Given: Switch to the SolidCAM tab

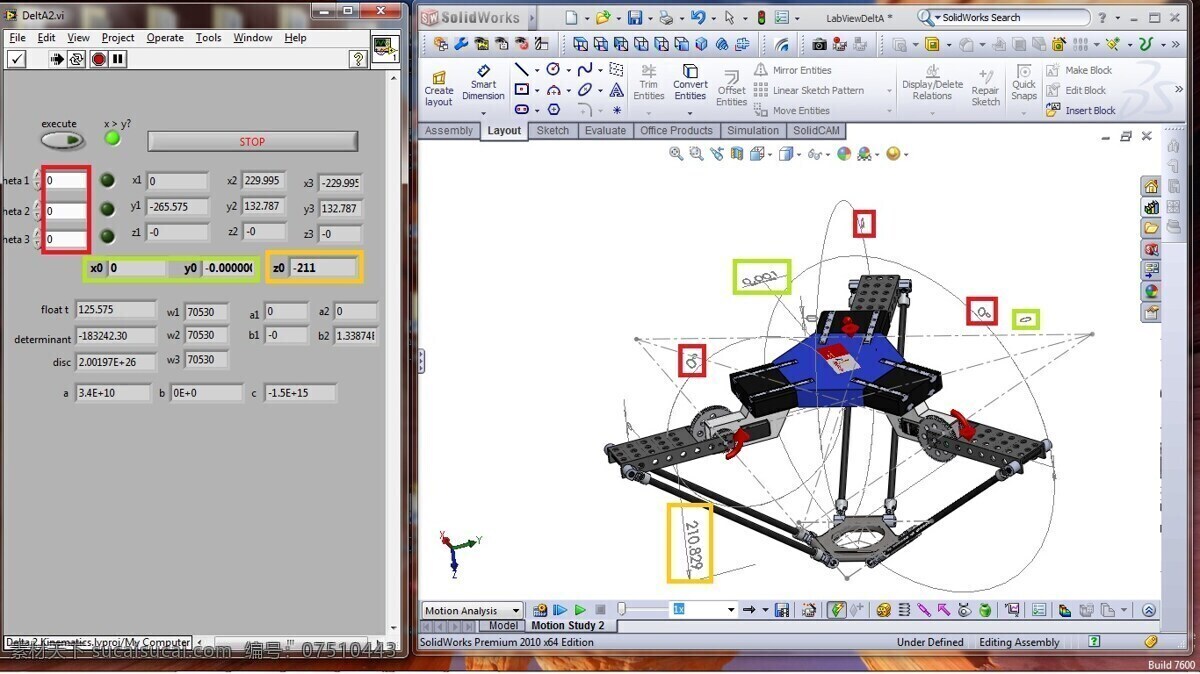Looking at the screenshot, I should (x=817, y=131).
